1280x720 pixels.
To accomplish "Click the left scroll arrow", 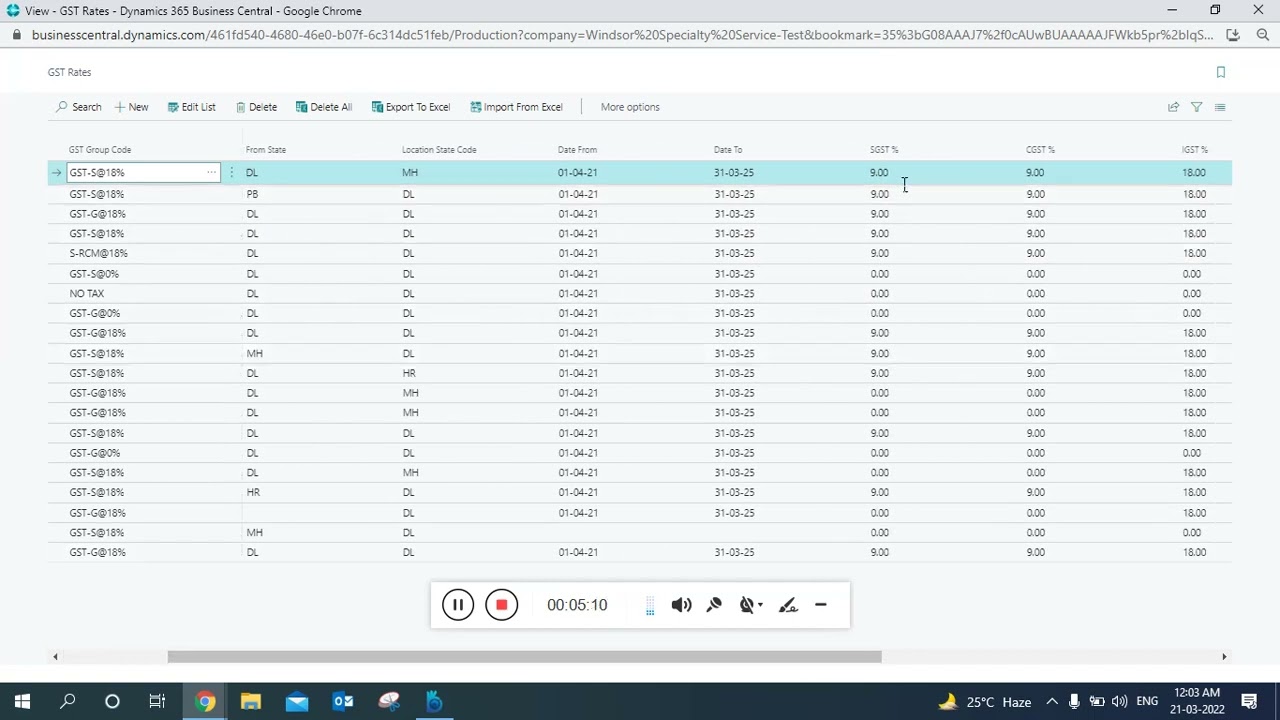I will 55,657.
